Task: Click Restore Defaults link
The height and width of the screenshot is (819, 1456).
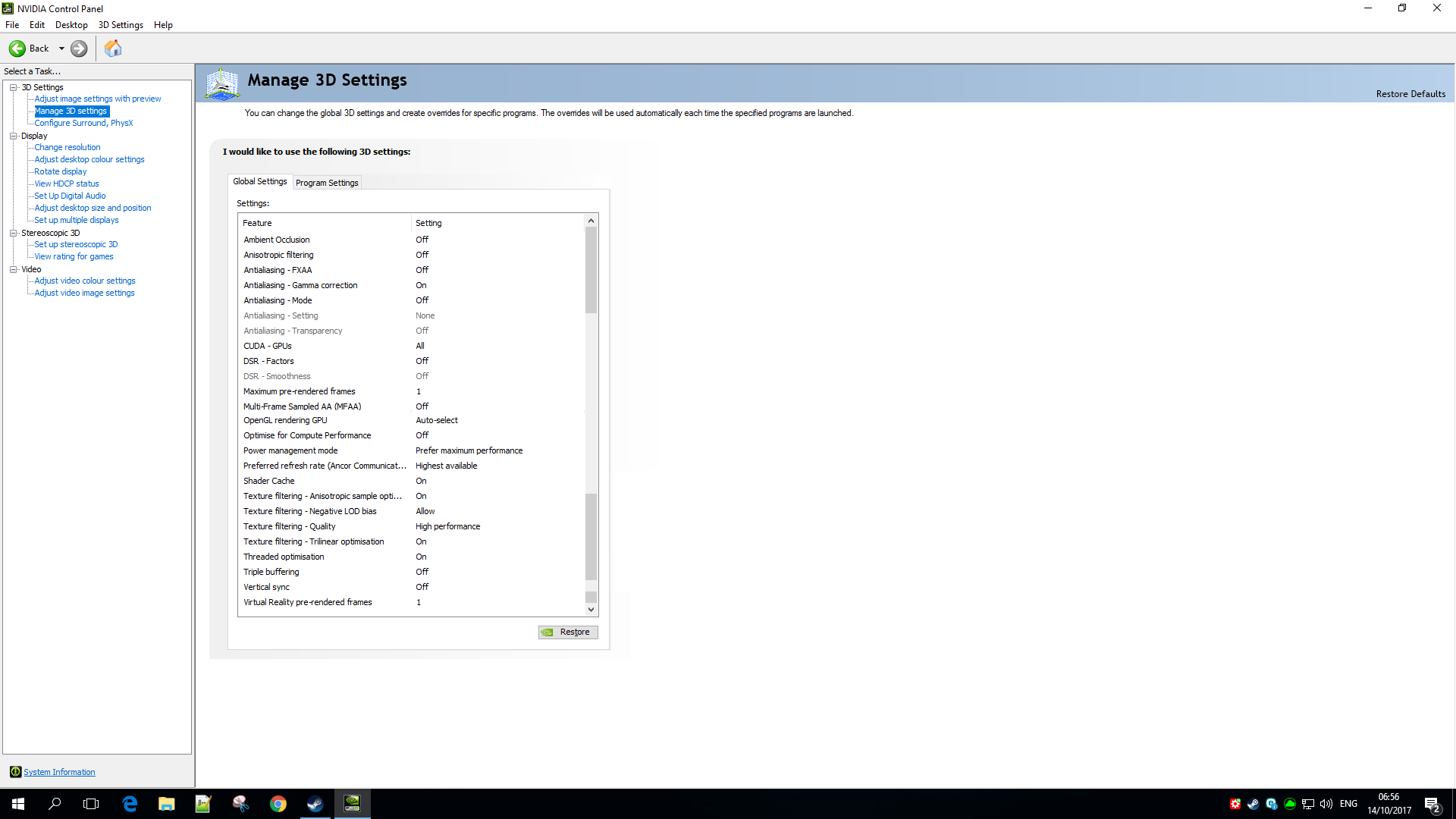Action: [1410, 94]
